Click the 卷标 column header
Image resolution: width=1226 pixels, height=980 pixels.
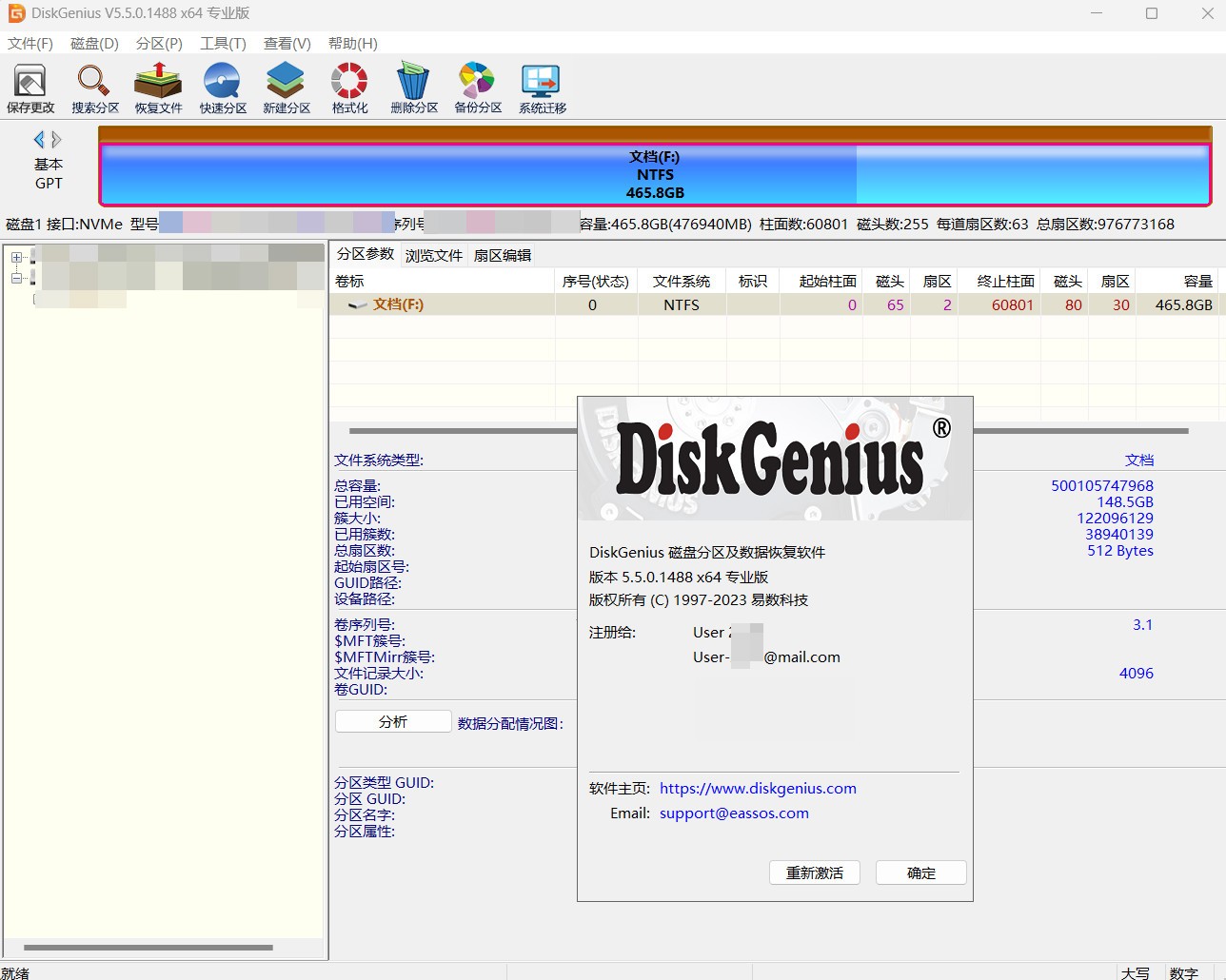coord(443,281)
